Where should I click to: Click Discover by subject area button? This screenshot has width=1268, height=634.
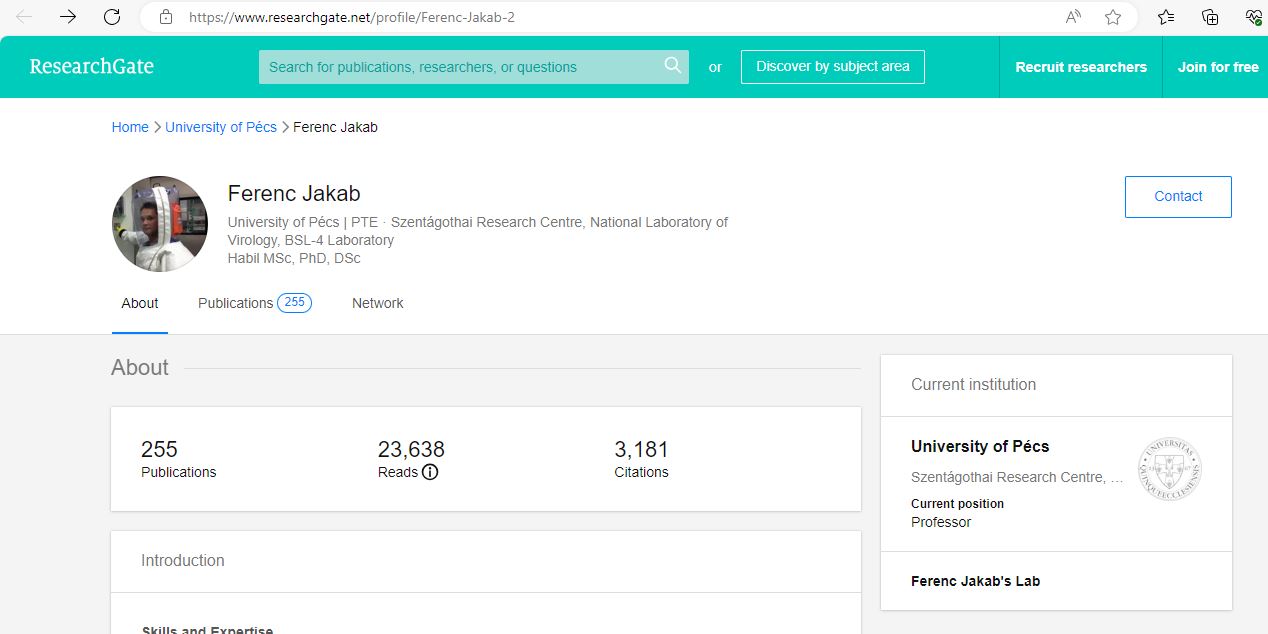[x=833, y=67]
